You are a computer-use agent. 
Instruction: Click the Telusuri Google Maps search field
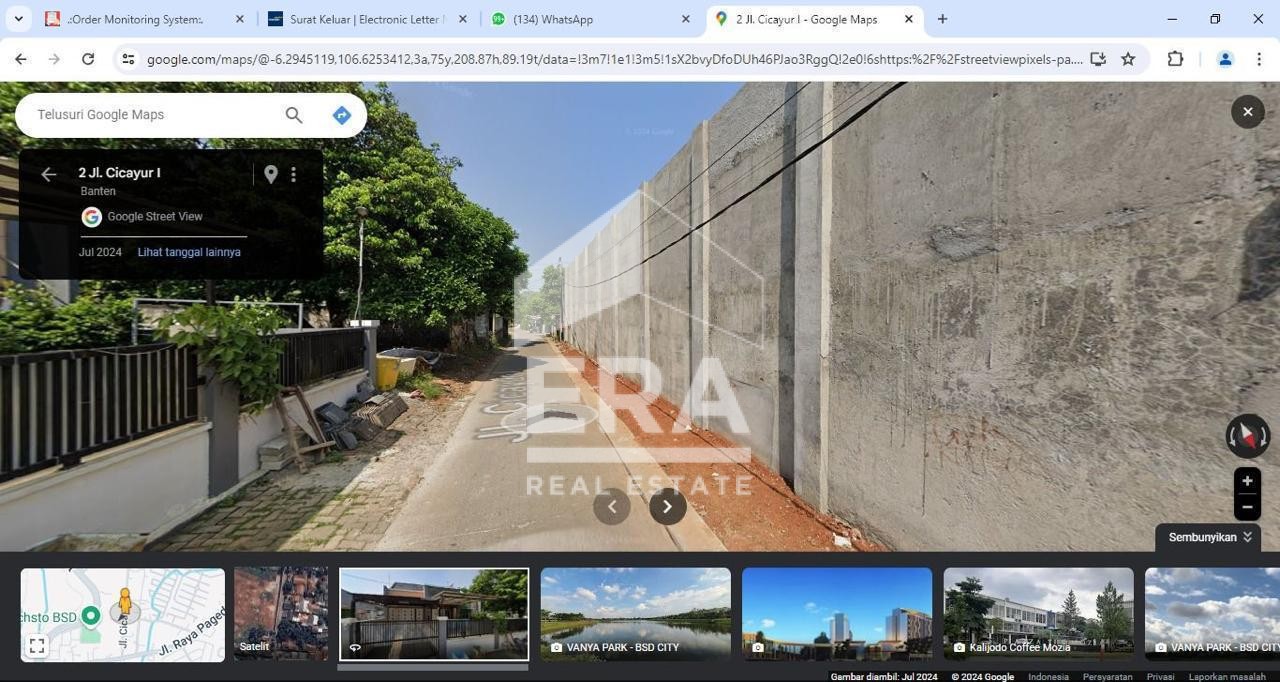pos(155,115)
